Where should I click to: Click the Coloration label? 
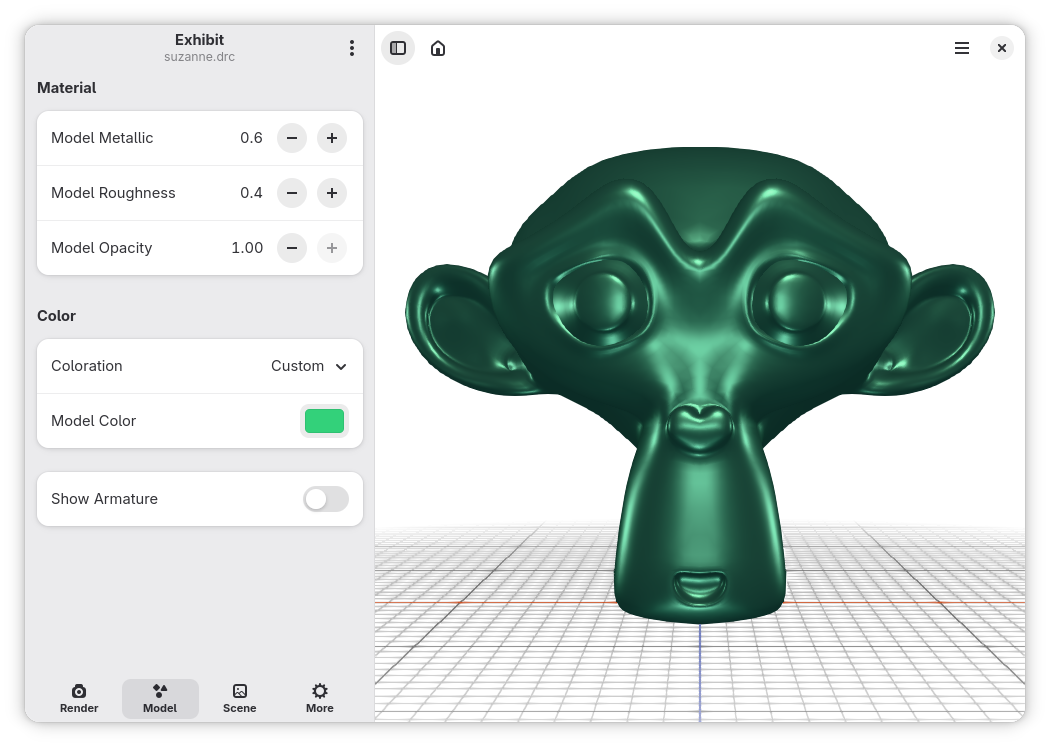tap(87, 366)
